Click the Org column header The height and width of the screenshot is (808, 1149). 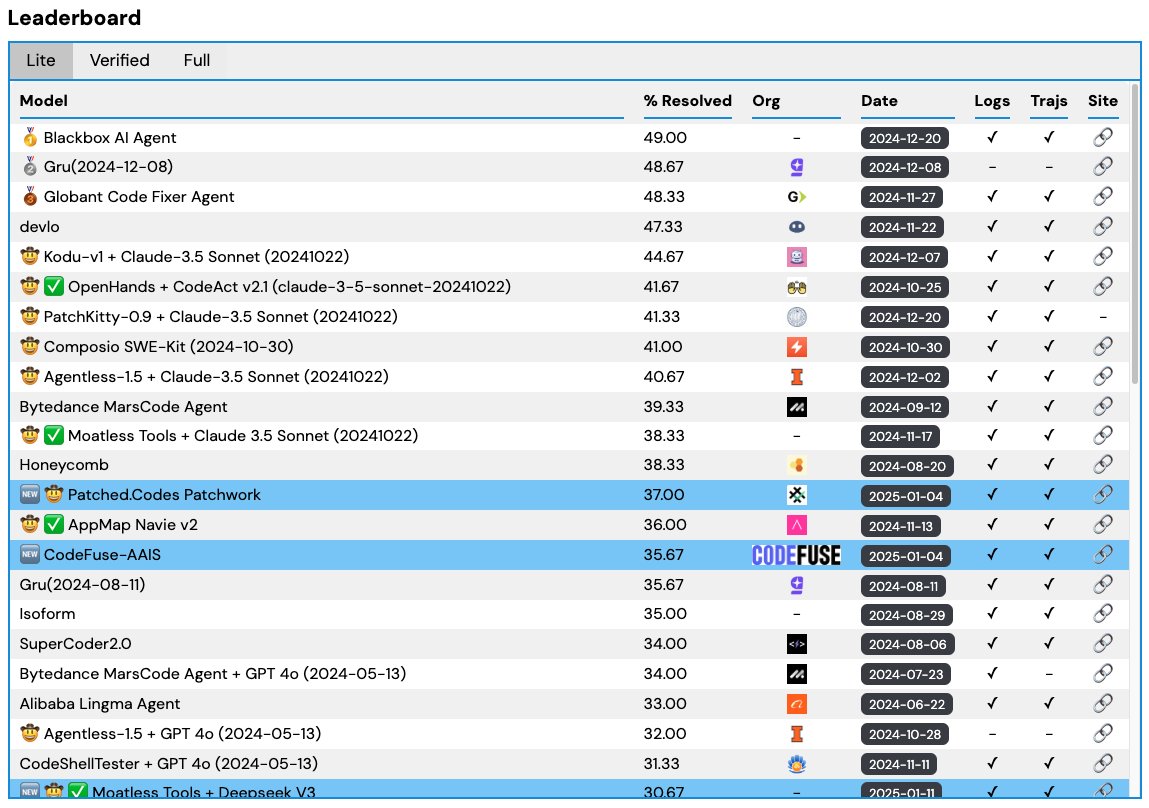(x=766, y=101)
